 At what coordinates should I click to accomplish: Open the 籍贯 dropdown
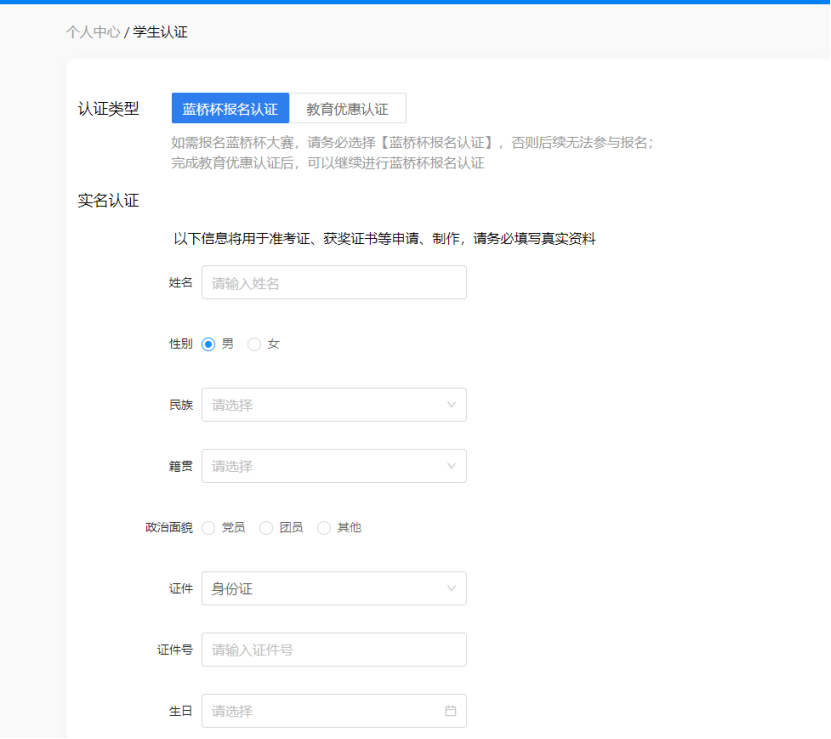tap(334, 466)
